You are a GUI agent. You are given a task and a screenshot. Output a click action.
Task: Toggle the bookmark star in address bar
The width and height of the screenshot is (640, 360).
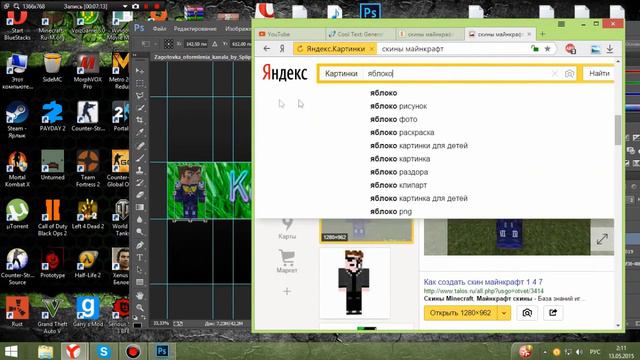(547, 49)
